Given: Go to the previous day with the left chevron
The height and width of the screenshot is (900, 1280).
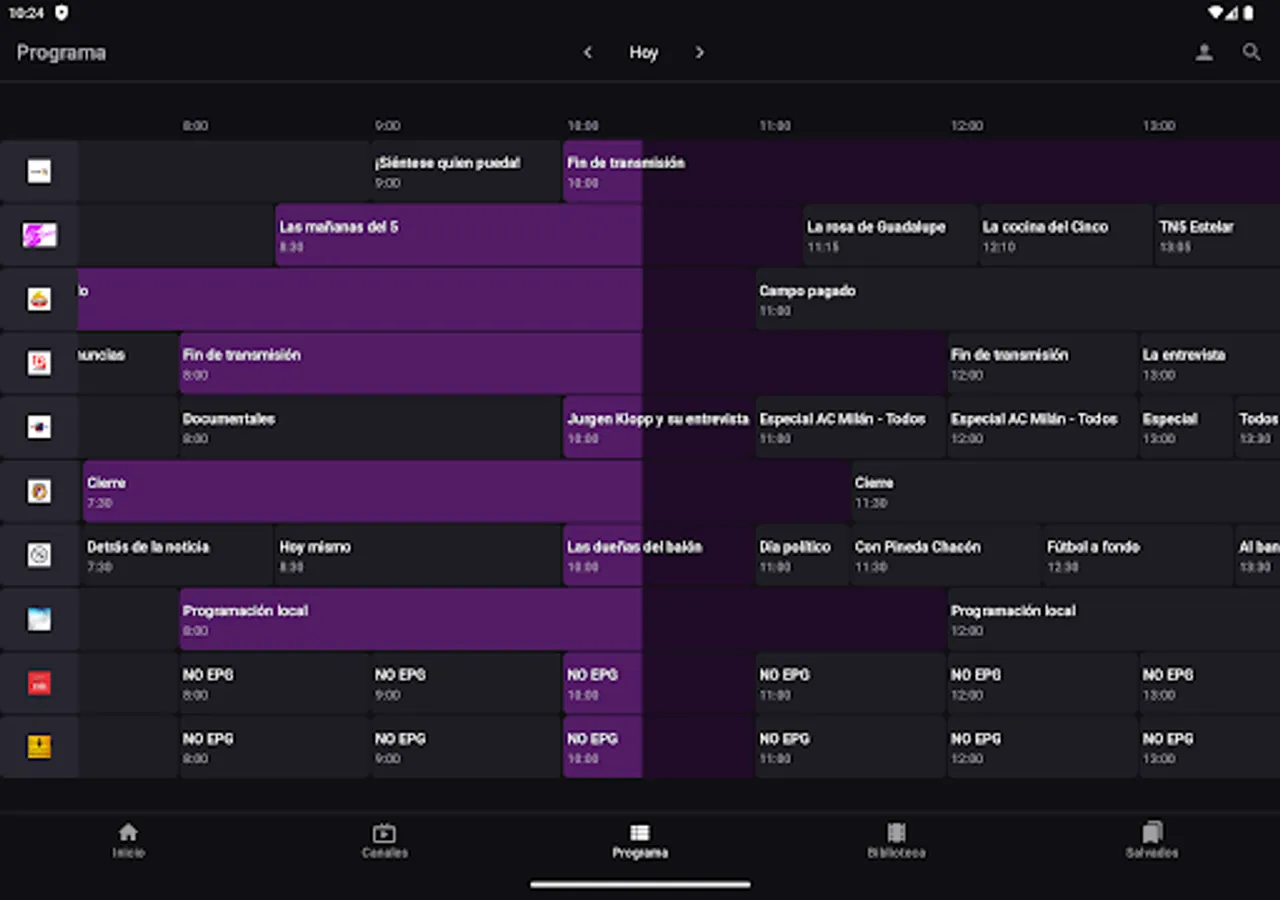Looking at the screenshot, I should tap(588, 52).
